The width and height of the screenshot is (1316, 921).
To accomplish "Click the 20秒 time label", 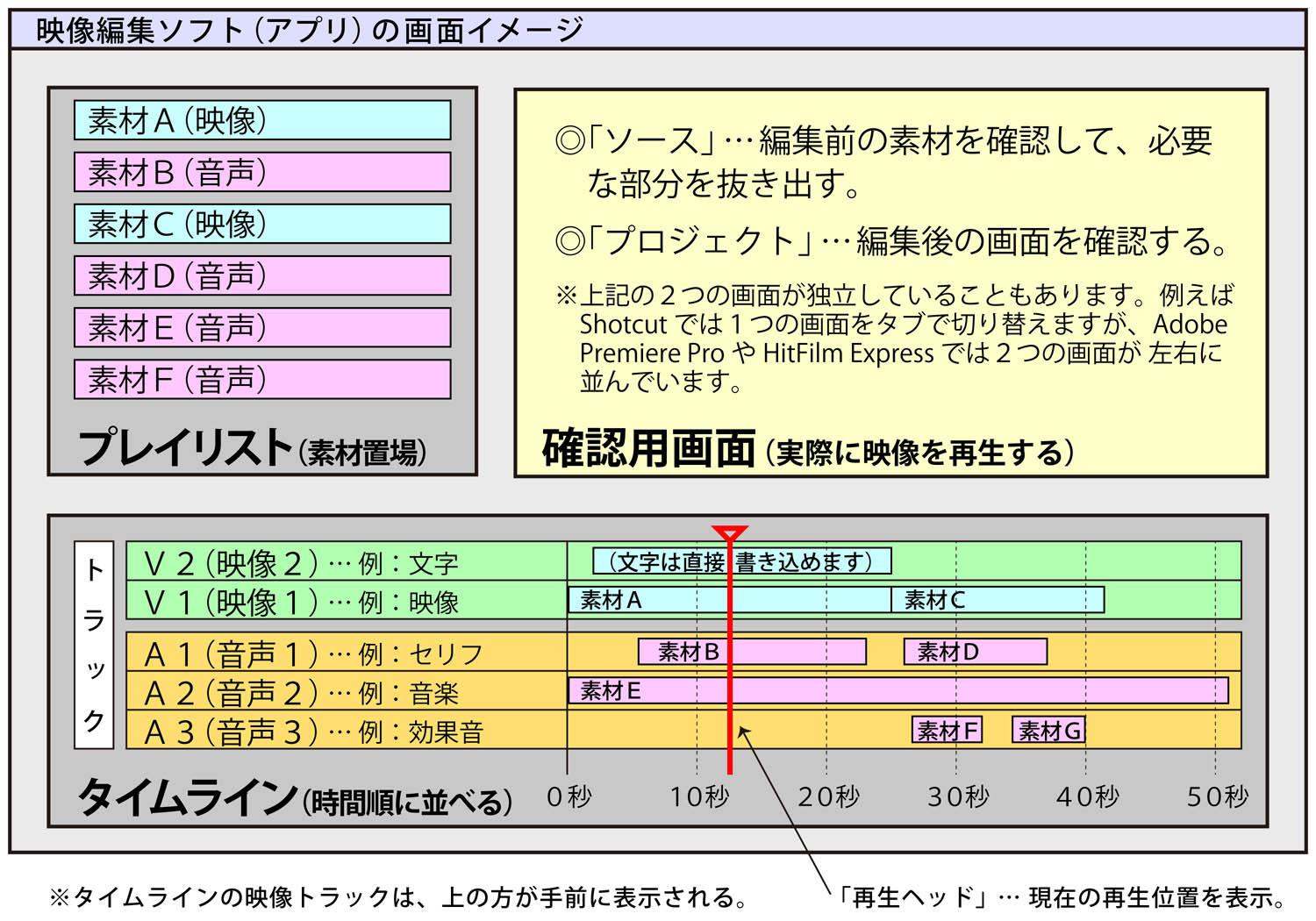I will (828, 796).
